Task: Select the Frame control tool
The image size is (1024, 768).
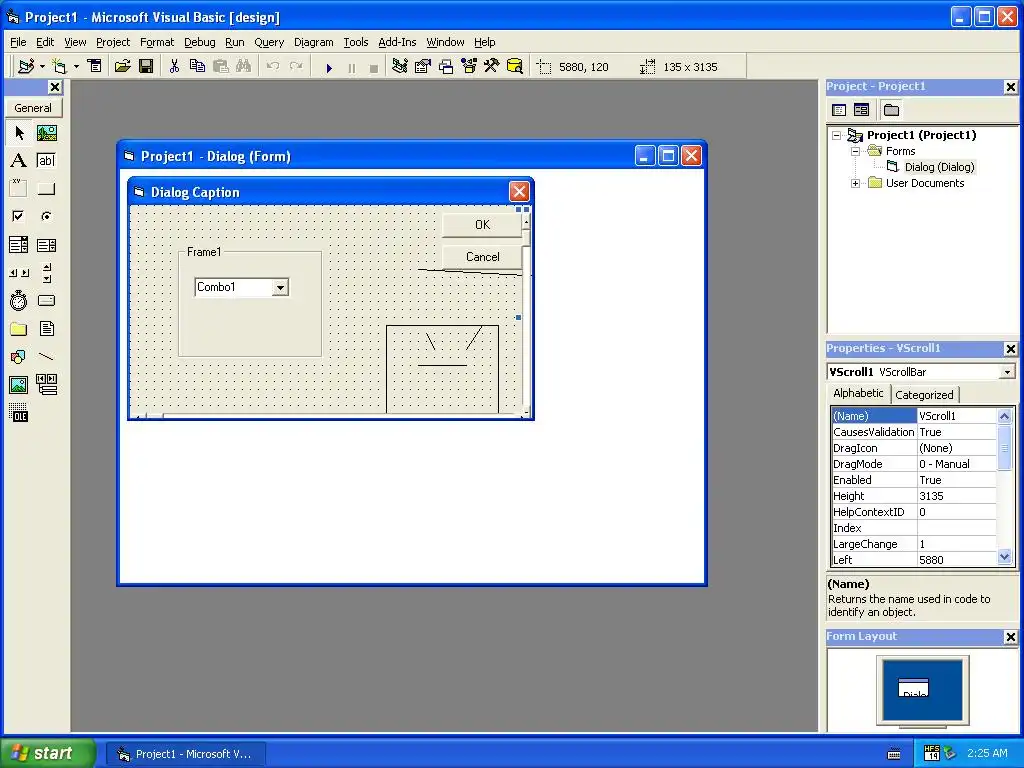Action: pyautogui.click(x=19, y=189)
